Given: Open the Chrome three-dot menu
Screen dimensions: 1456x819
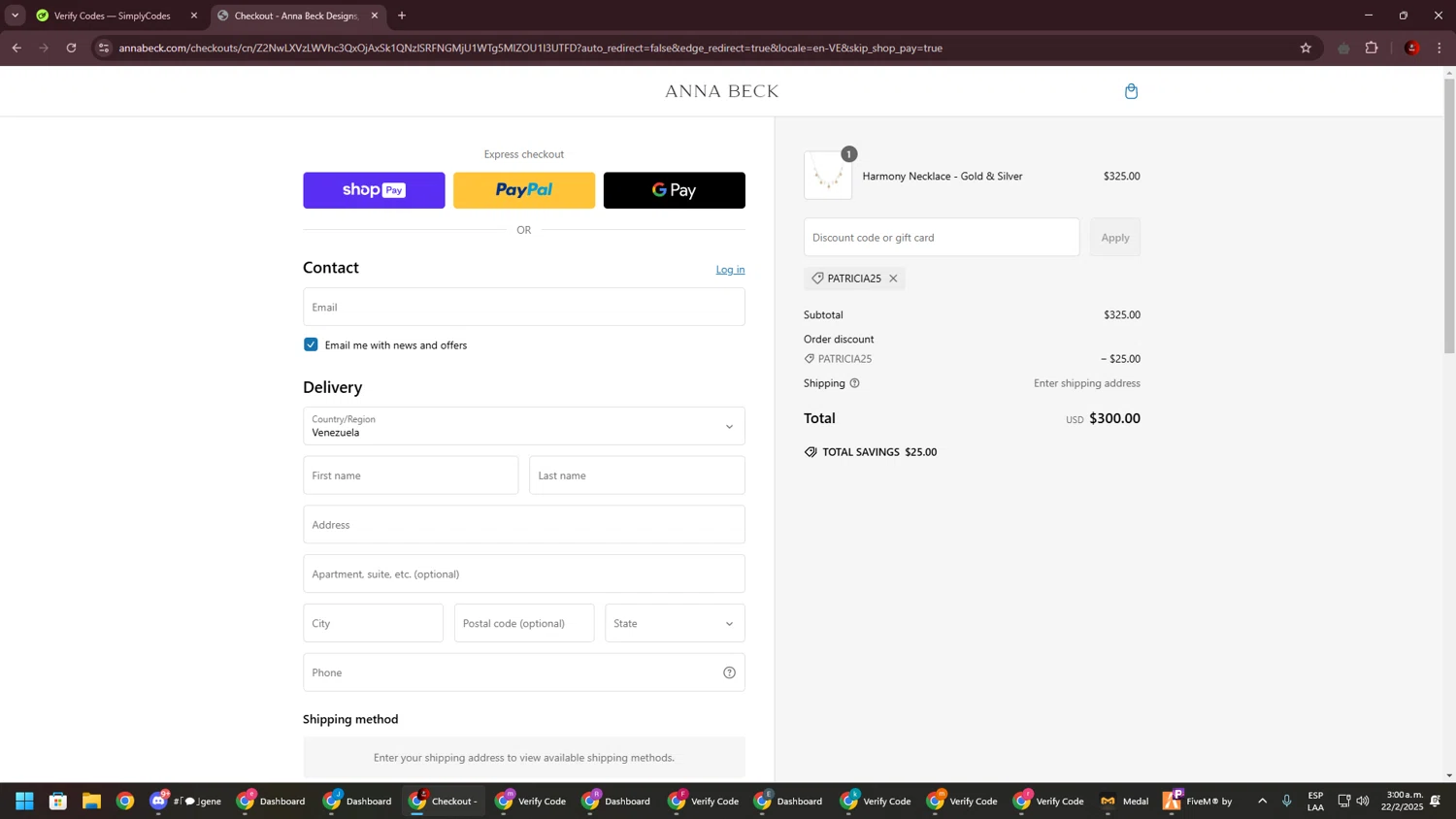Looking at the screenshot, I should (1439, 48).
